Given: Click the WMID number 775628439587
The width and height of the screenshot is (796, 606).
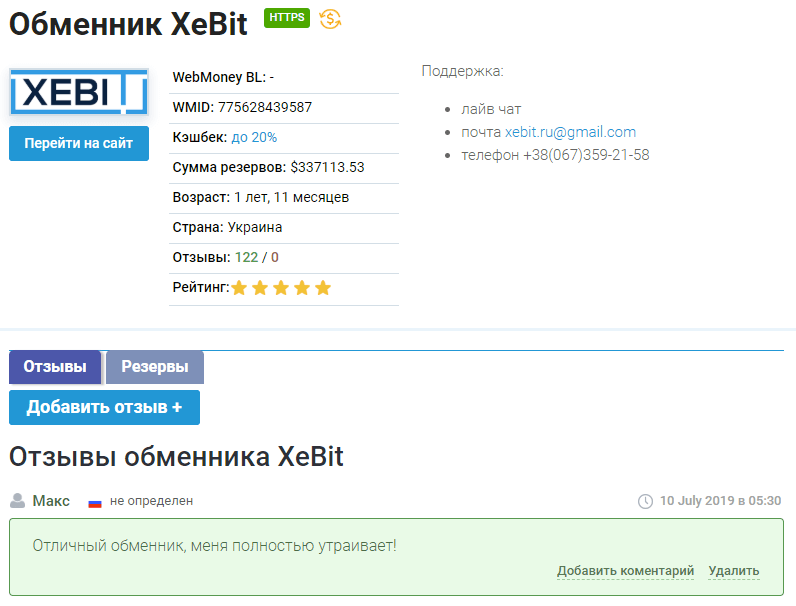Looking at the screenshot, I should point(265,107).
